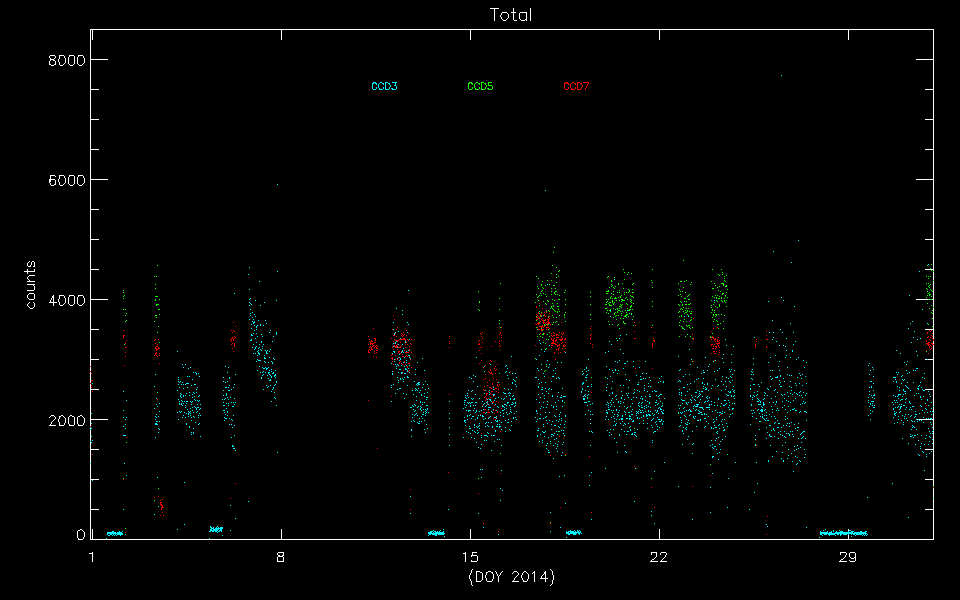Click the "counts" y-axis label
The image size is (960, 600).
31,285
